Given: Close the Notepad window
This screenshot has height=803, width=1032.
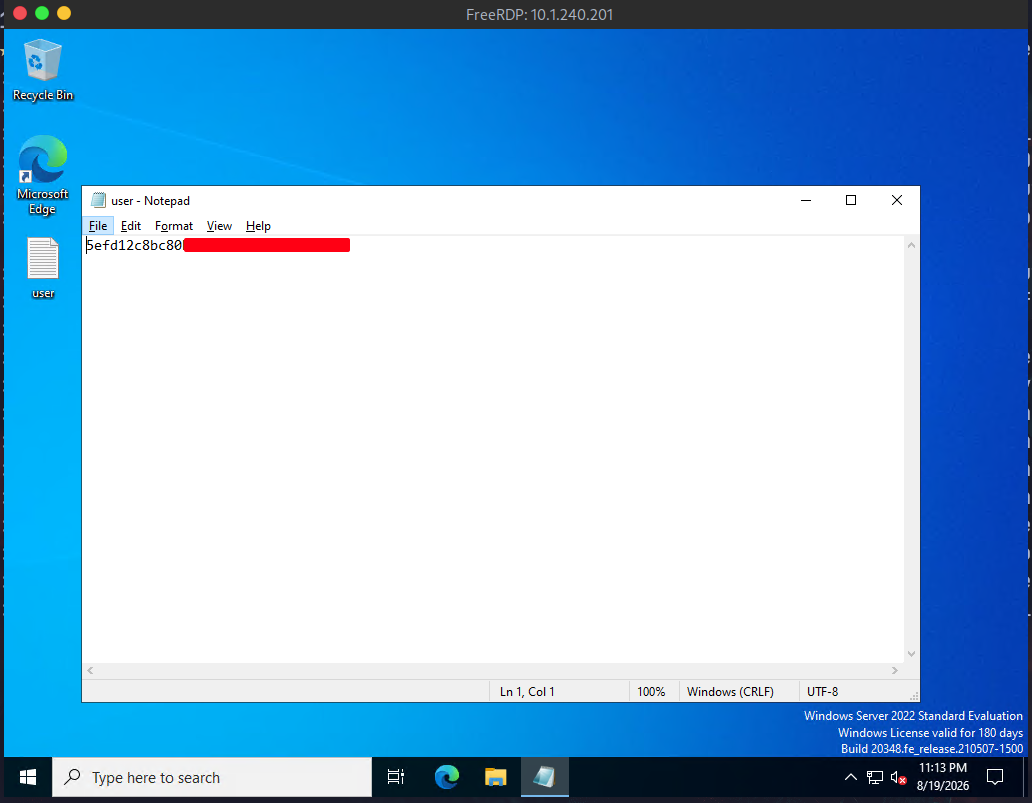Looking at the screenshot, I should 896,200.
